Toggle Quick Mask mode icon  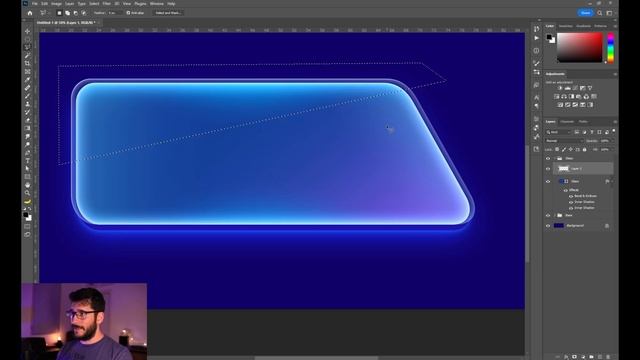(x=27, y=227)
